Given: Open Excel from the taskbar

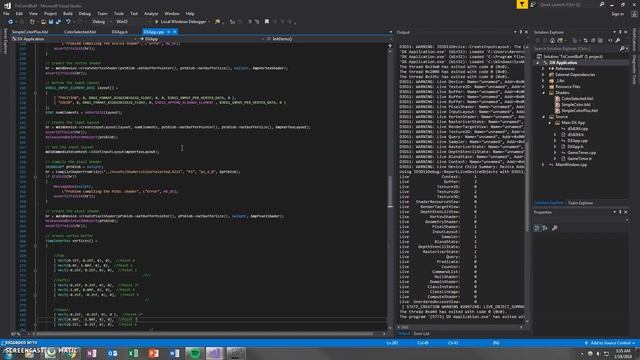Looking at the screenshot, I should [x=133, y=353].
